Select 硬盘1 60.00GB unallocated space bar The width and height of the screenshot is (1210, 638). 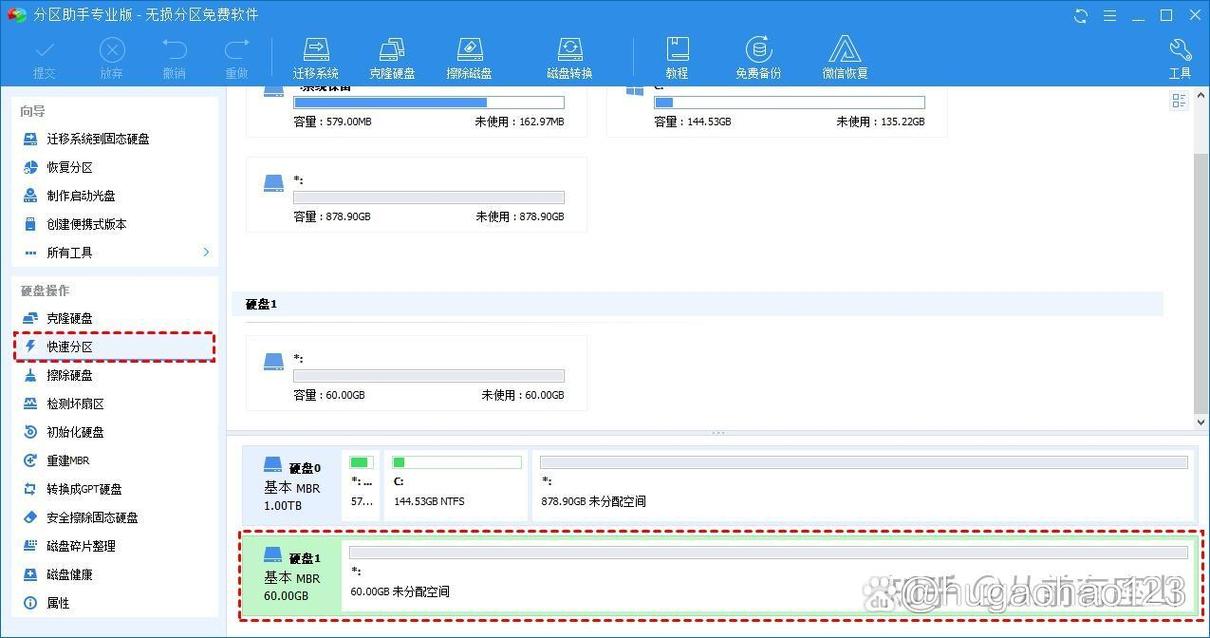point(767,575)
